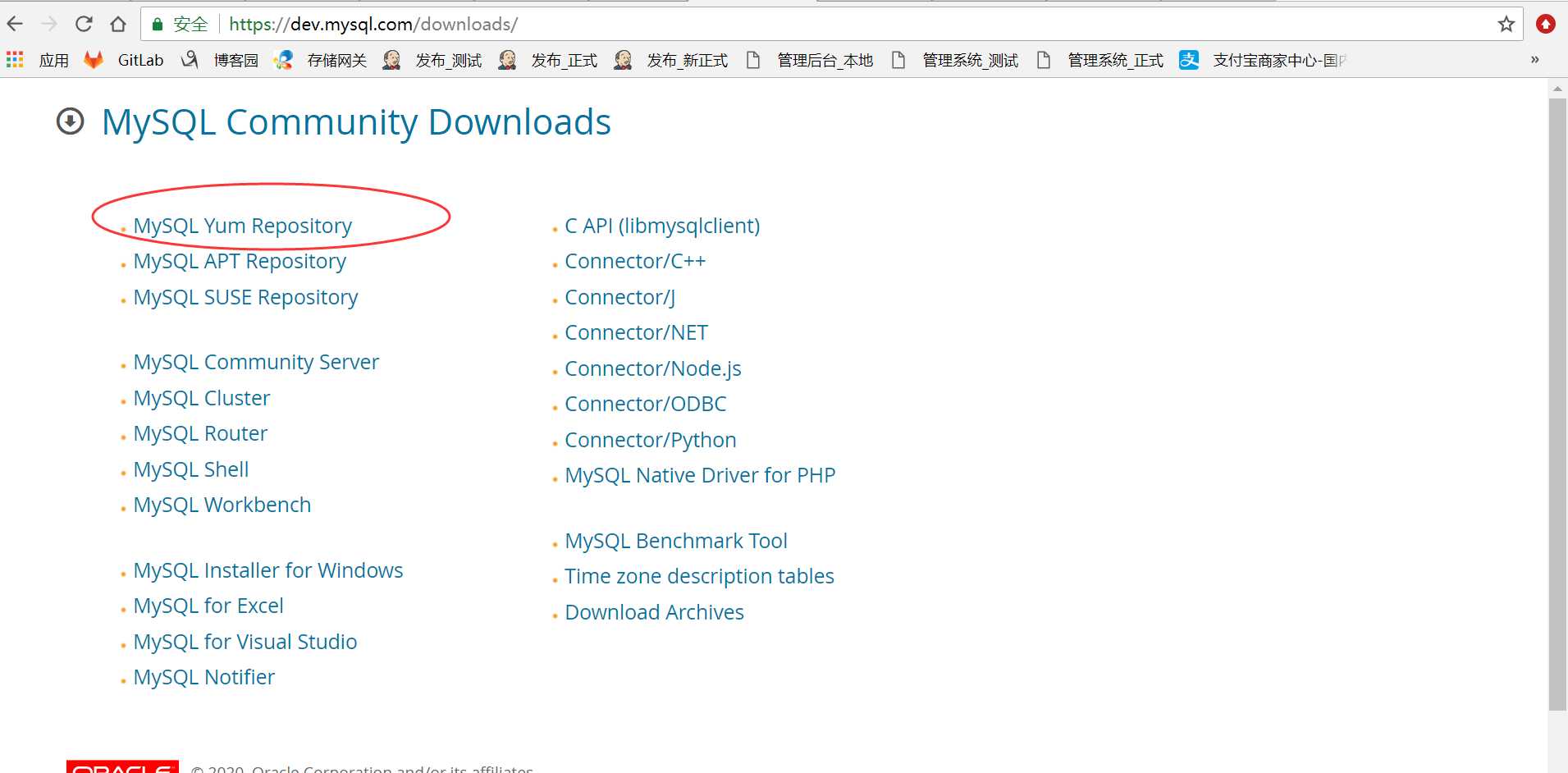Viewport: 1568px width, 773px height.
Task: Open MySQL for Visual Studio link
Action: click(x=245, y=642)
